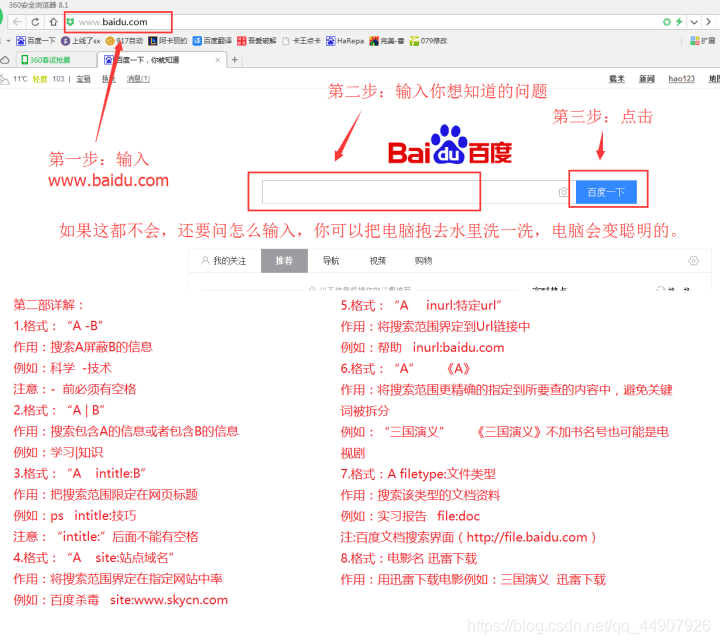
Task: Open the hao123 link
Action: click(681, 79)
